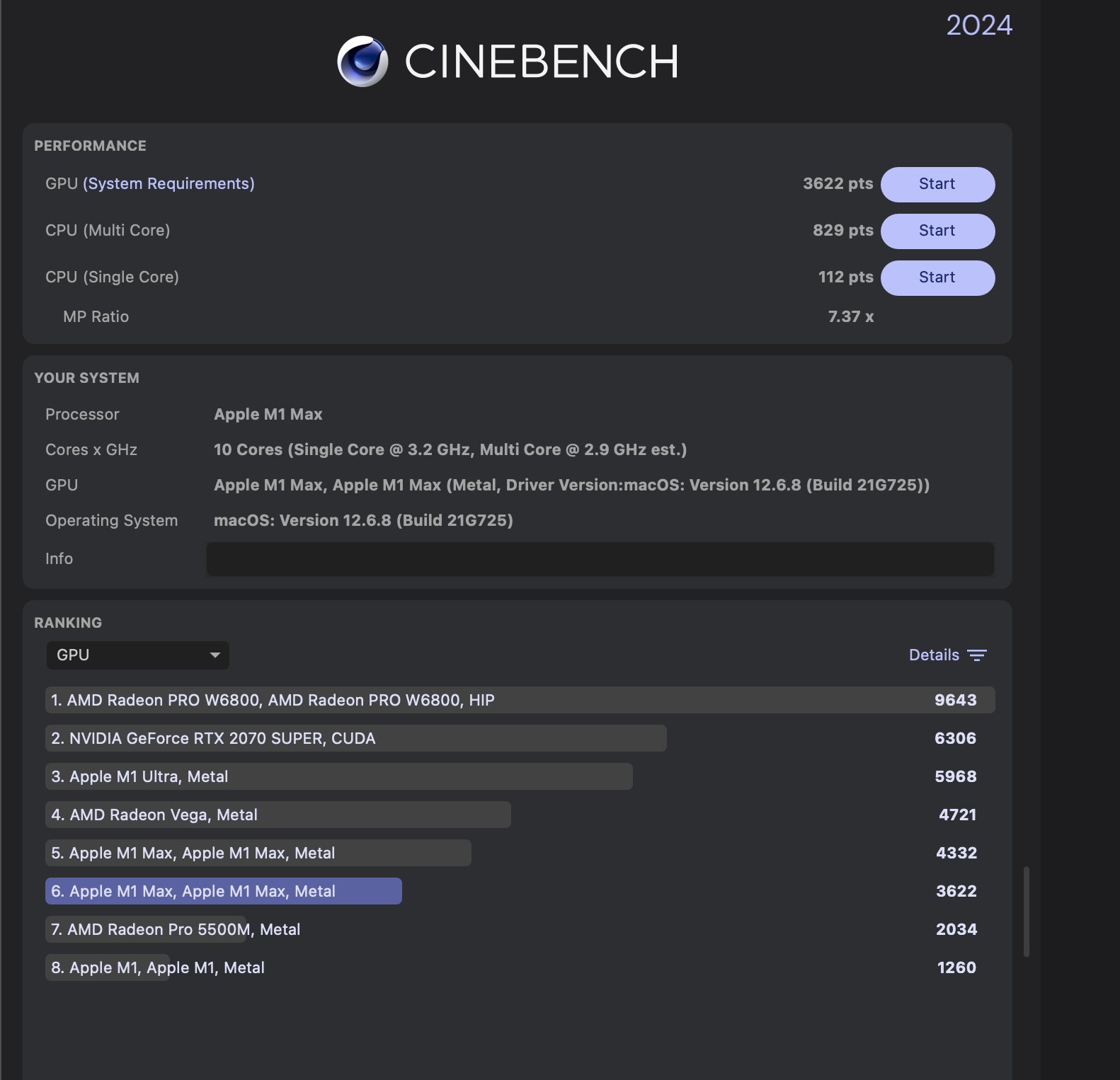Click the MP Ratio label
The image size is (1120, 1080).
pyautogui.click(x=96, y=317)
